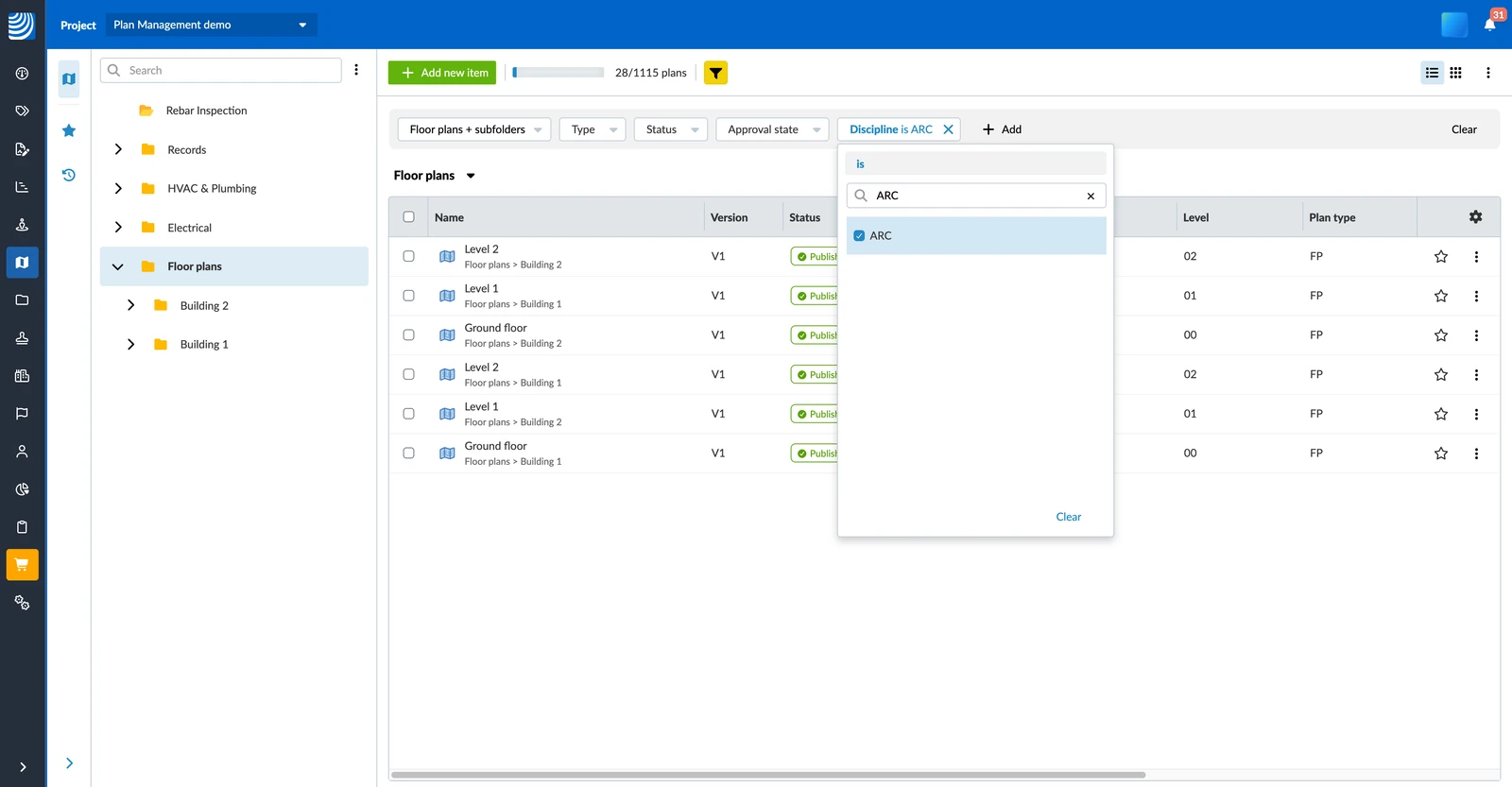Select the Building 2 folder
The height and width of the screenshot is (787, 1512).
coord(204,306)
